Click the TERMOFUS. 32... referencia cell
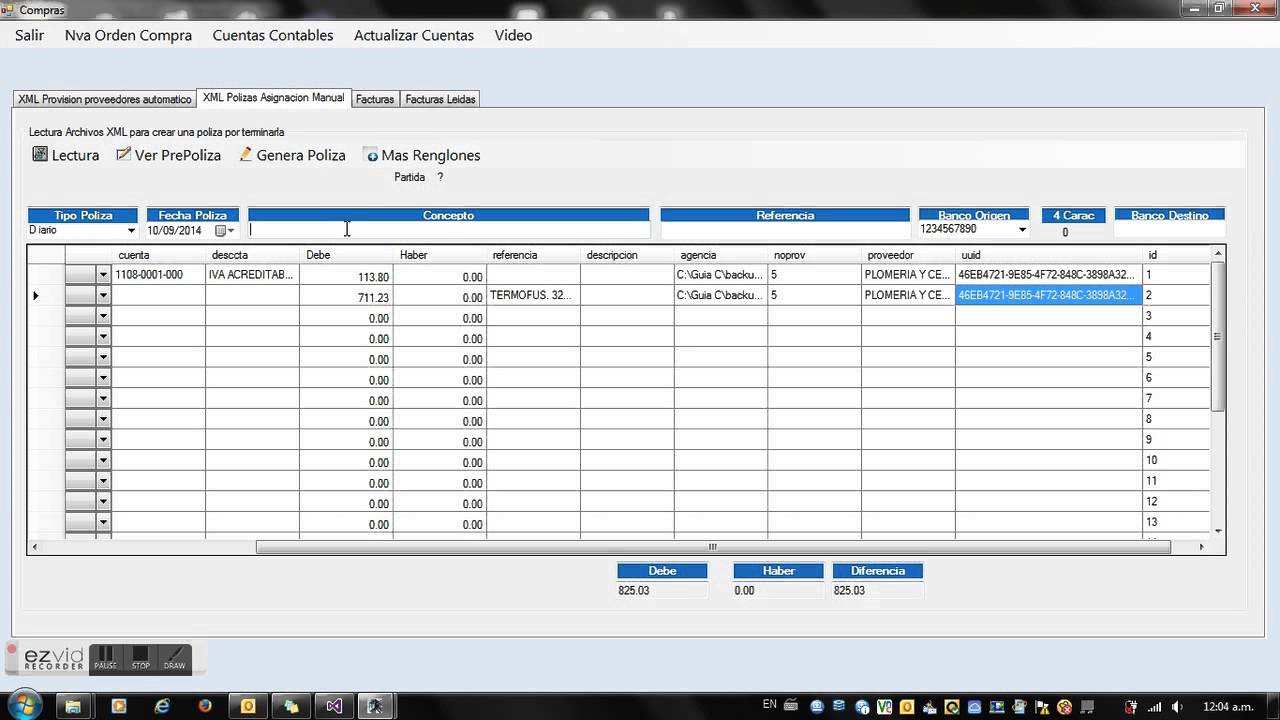The image size is (1280, 720). tap(533, 296)
